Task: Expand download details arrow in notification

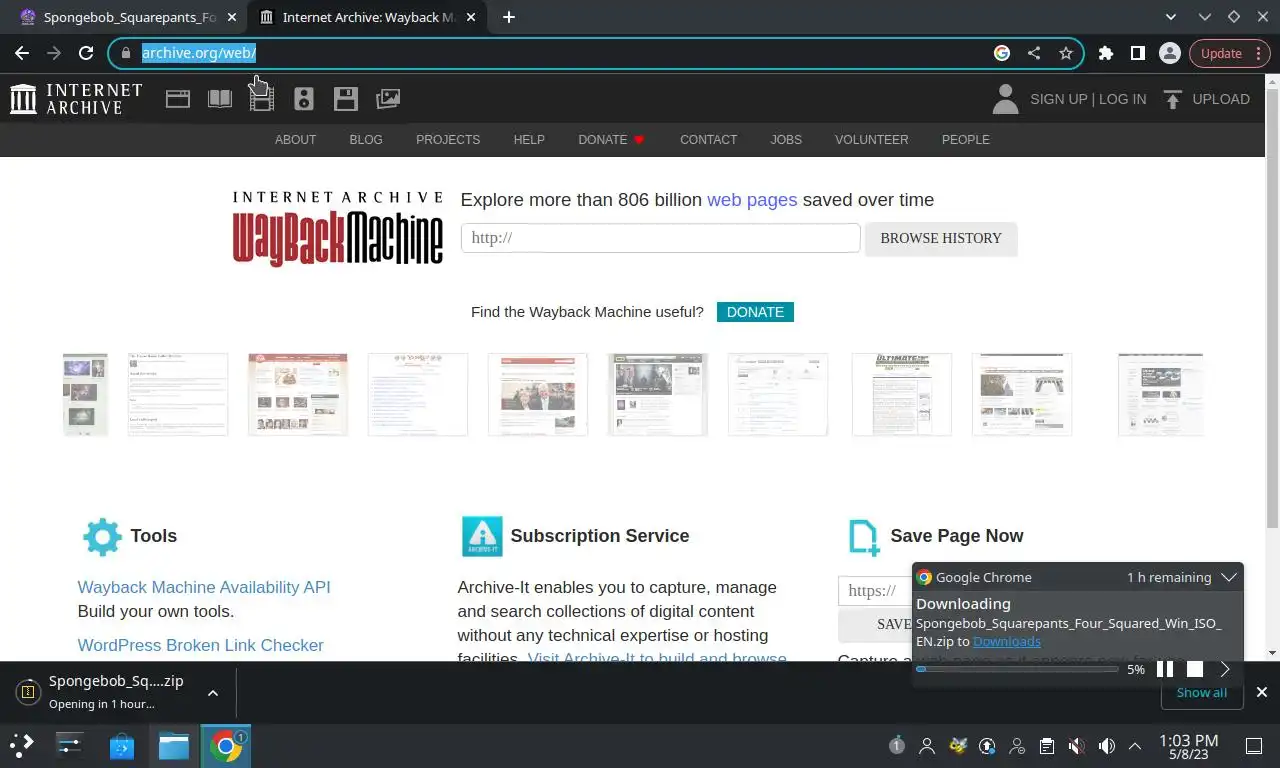Action: click(x=1225, y=669)
